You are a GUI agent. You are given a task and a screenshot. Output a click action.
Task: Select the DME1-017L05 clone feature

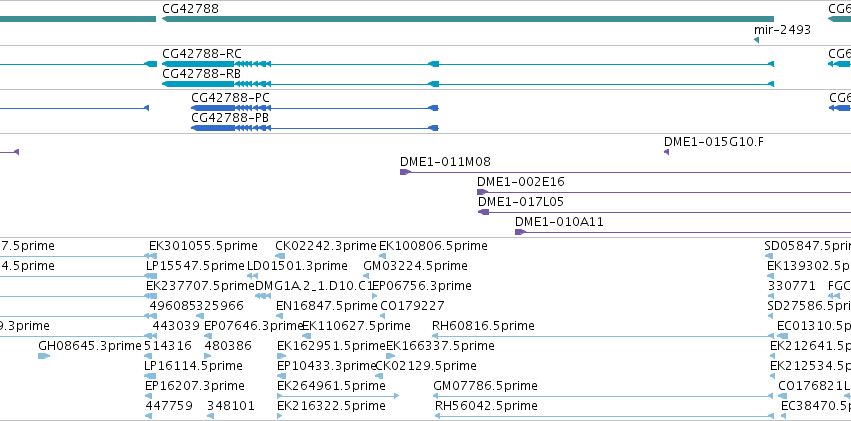coord(664,212)
